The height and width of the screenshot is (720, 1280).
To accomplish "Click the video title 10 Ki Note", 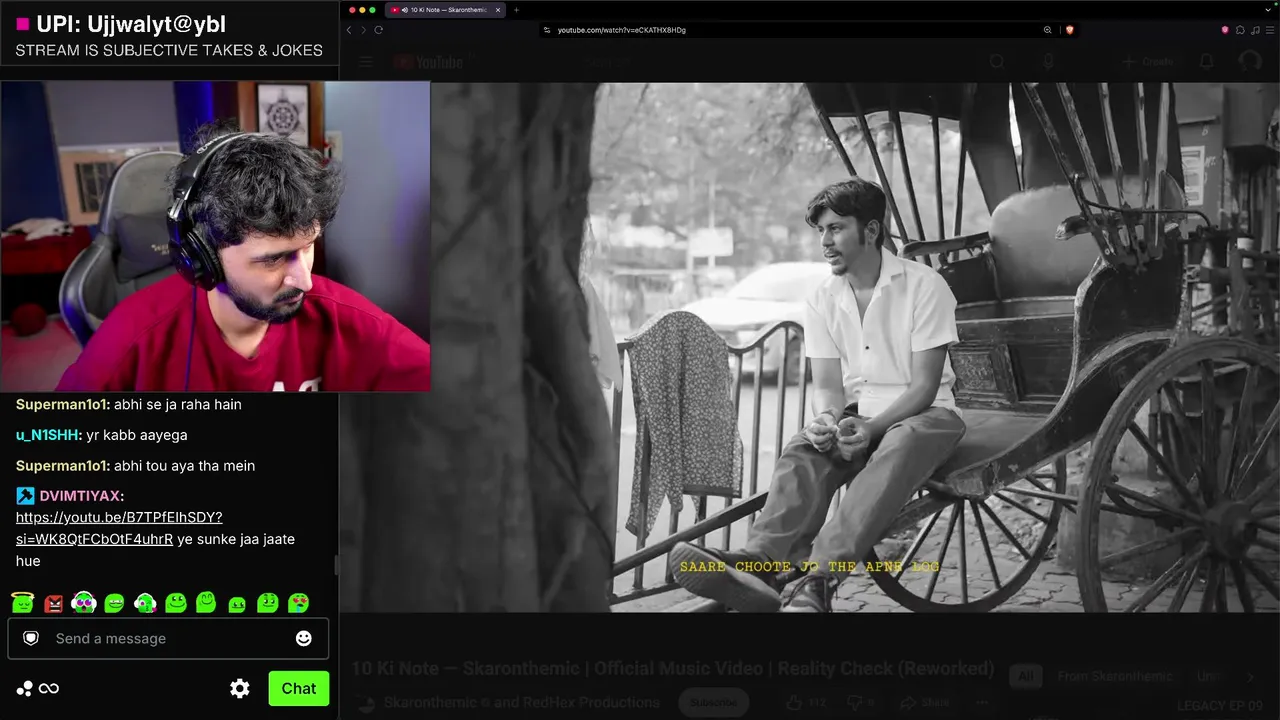I will coord(673,668).
